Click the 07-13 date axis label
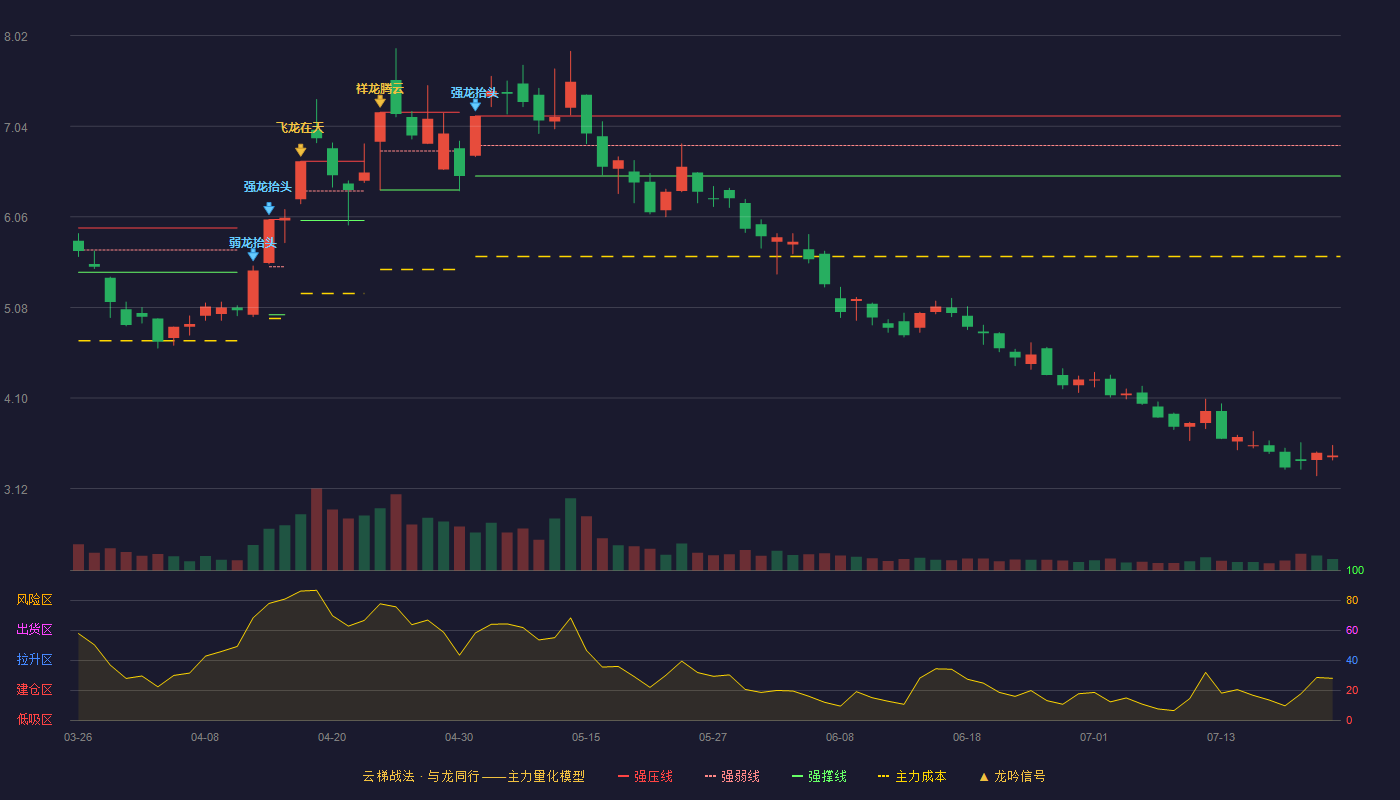This screenshot has width=1400, height=800. tap(1221, 737)
